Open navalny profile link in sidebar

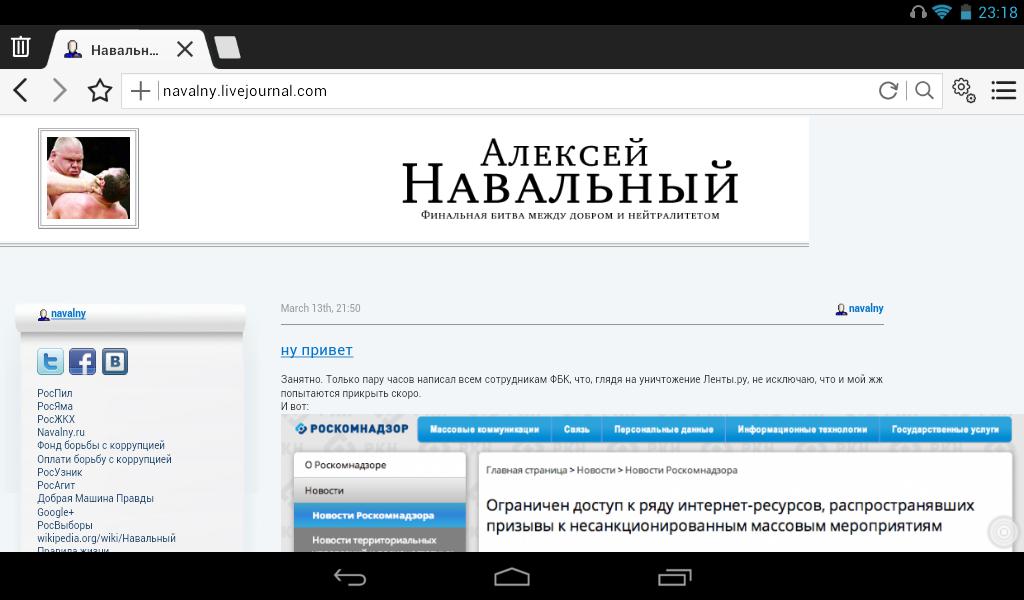click(68, 313)
